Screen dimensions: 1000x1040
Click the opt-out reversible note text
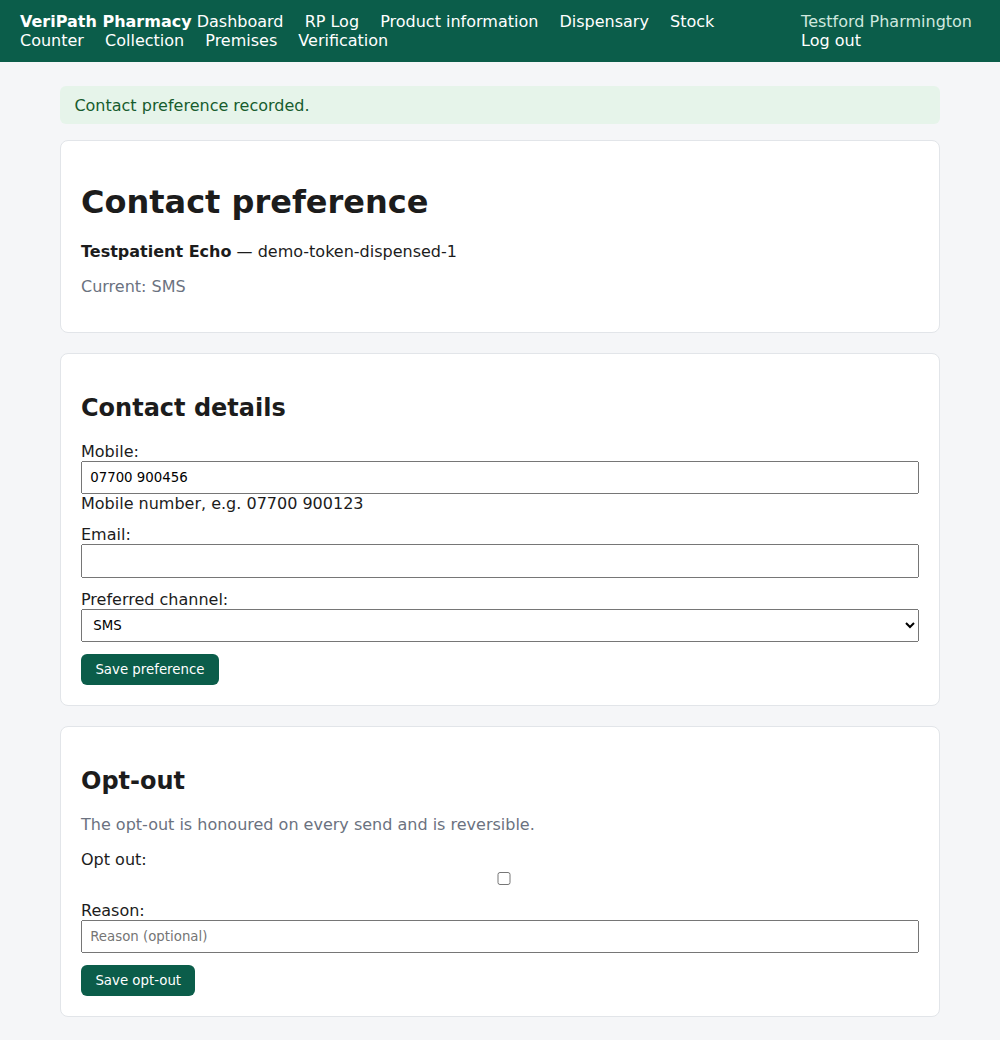pyautogui.click(x=308, y=824)
